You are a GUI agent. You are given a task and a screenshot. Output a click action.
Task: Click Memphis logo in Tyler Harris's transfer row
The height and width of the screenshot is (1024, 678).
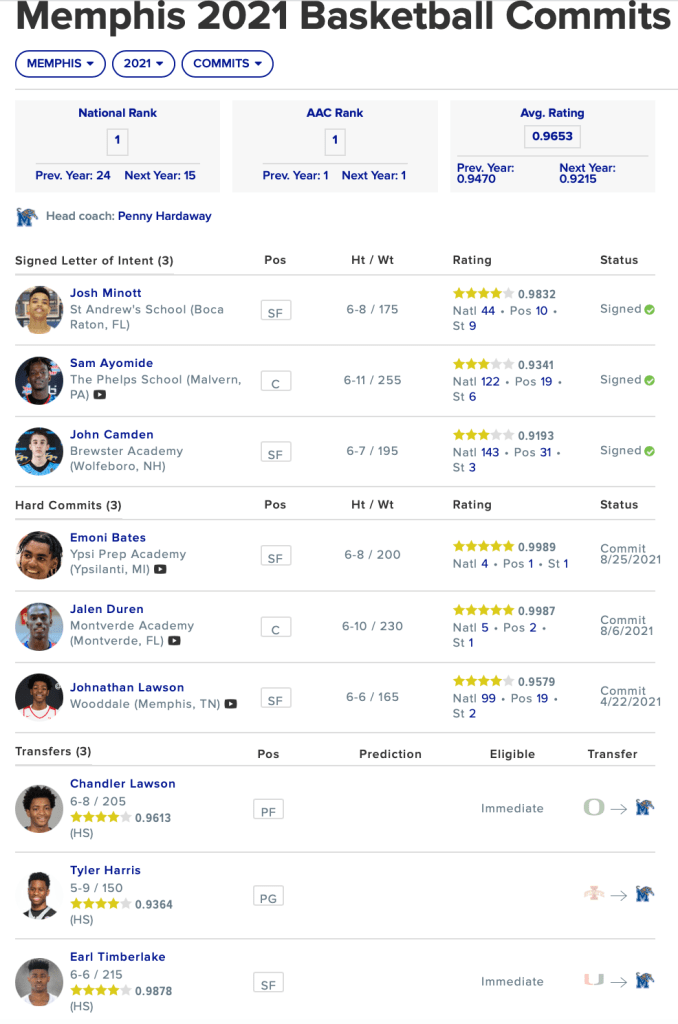pyautogui.click(x=645, y=895)
